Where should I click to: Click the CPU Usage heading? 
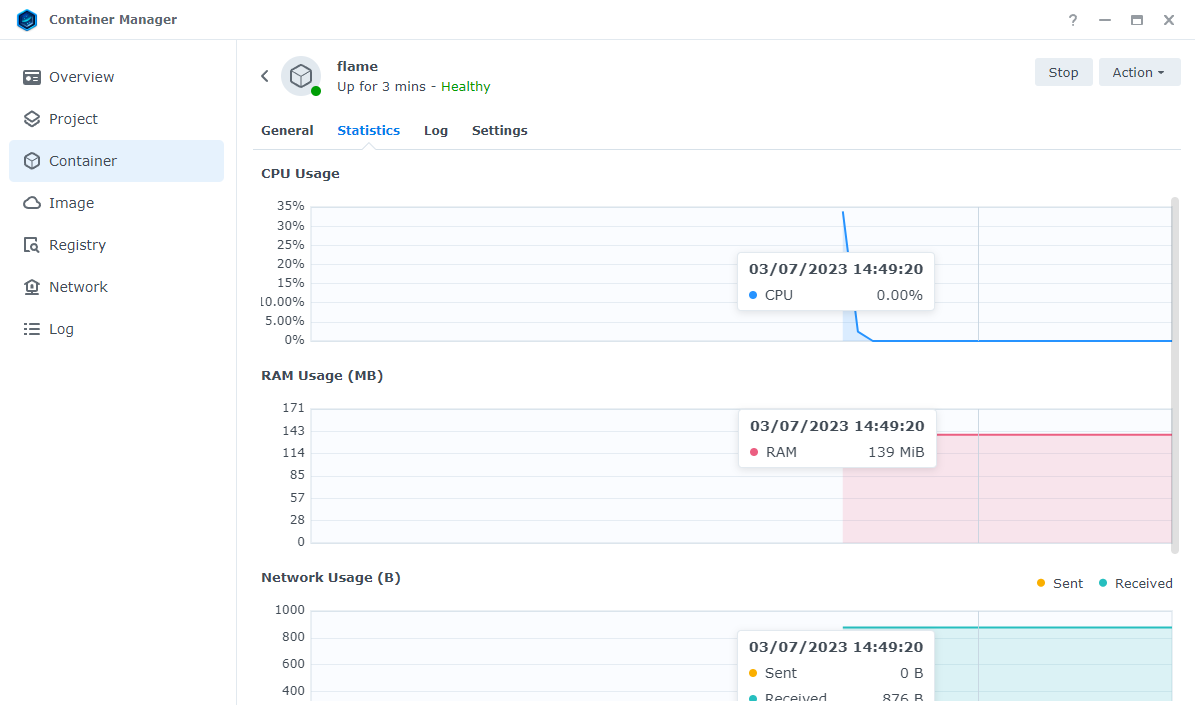pyautogui.click(x=300, y=174)
